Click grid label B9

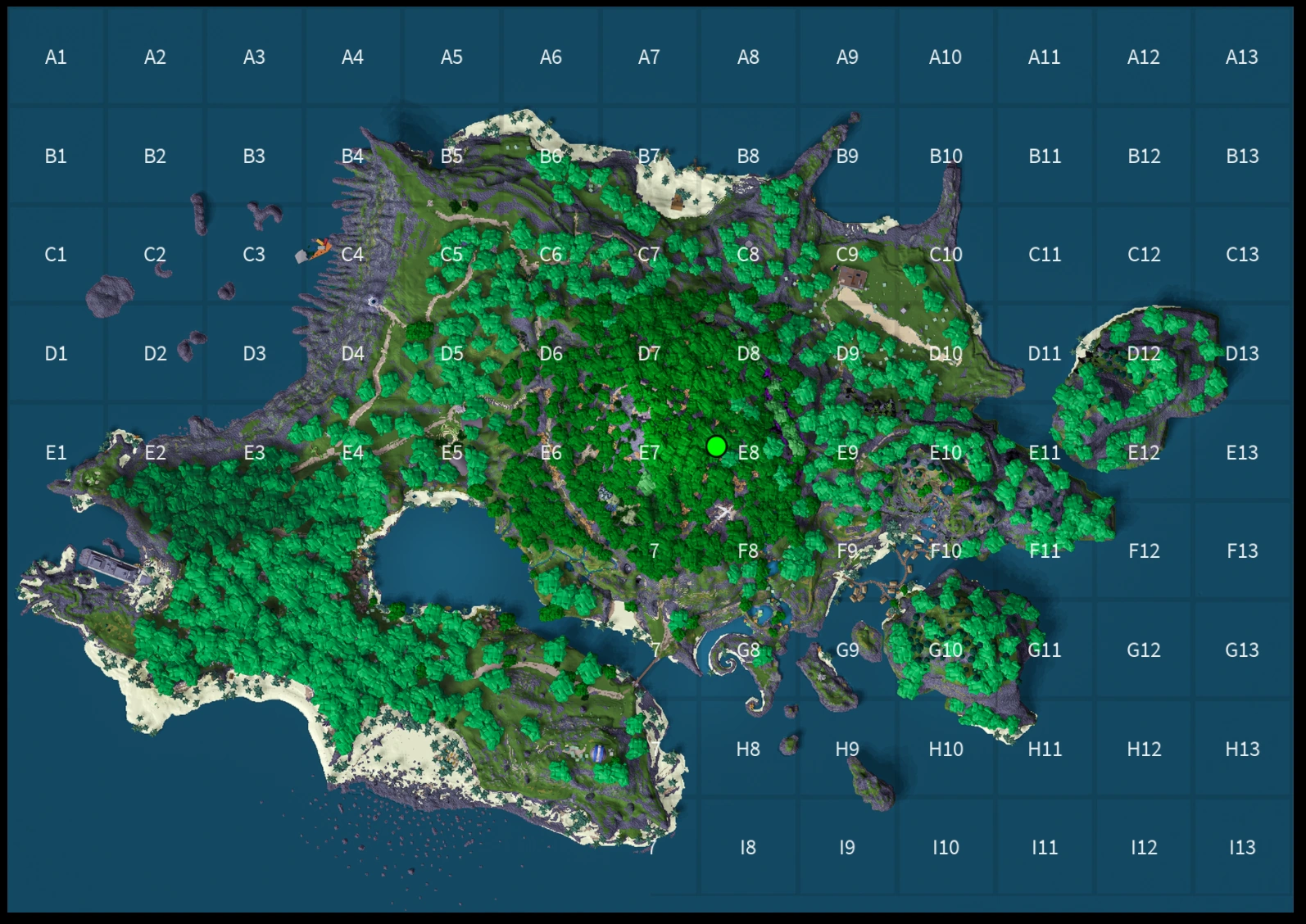point(847,156)
